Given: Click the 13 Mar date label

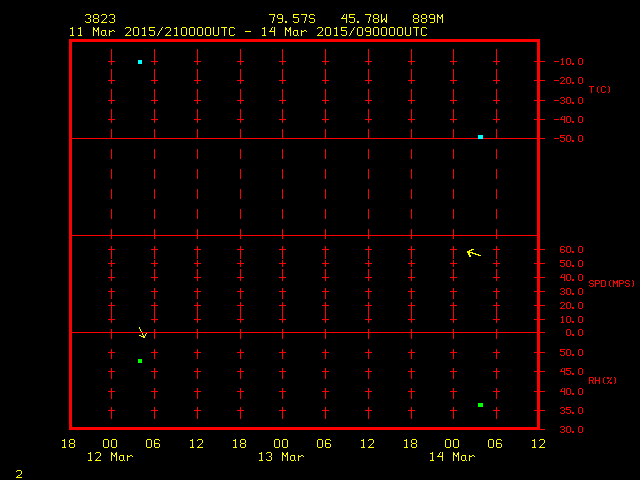Looking at the screenshot, I should (x=281, y=457).
